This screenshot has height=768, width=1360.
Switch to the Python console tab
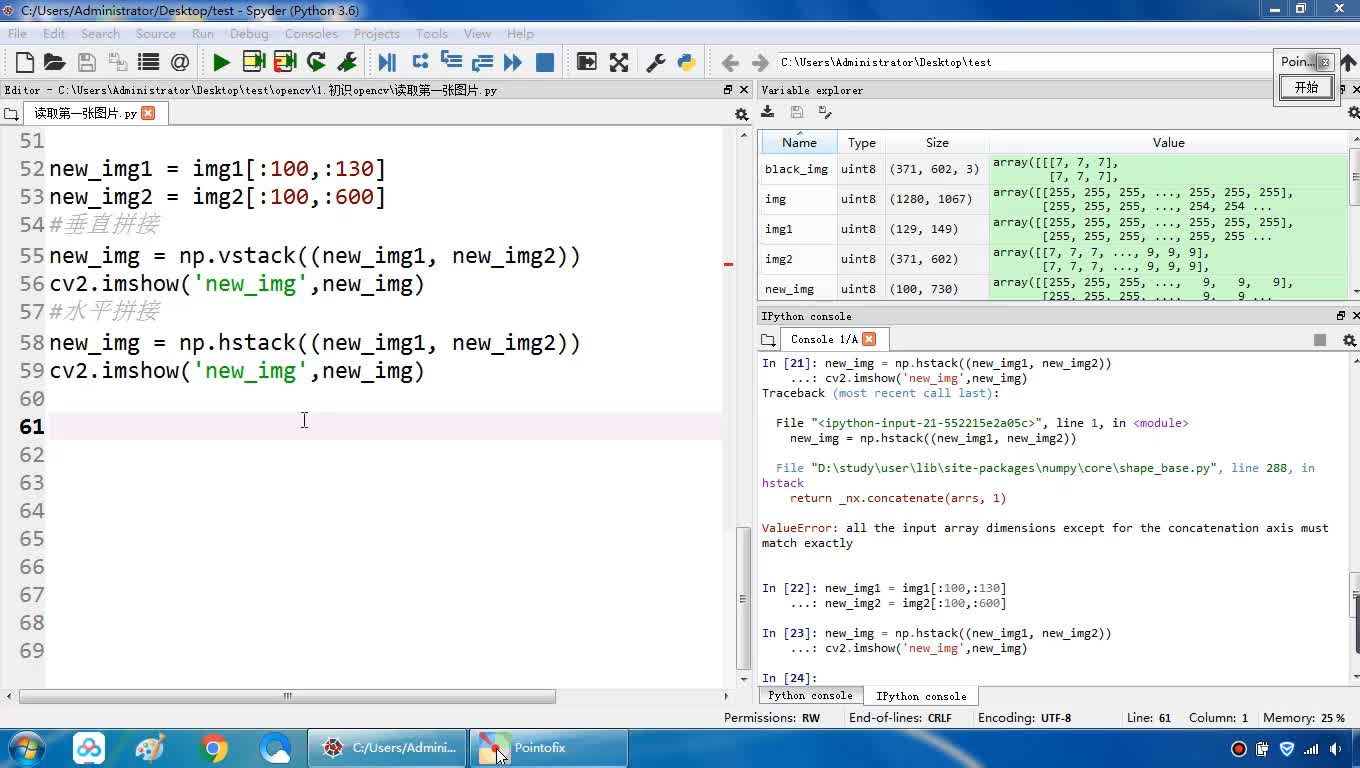810,696
